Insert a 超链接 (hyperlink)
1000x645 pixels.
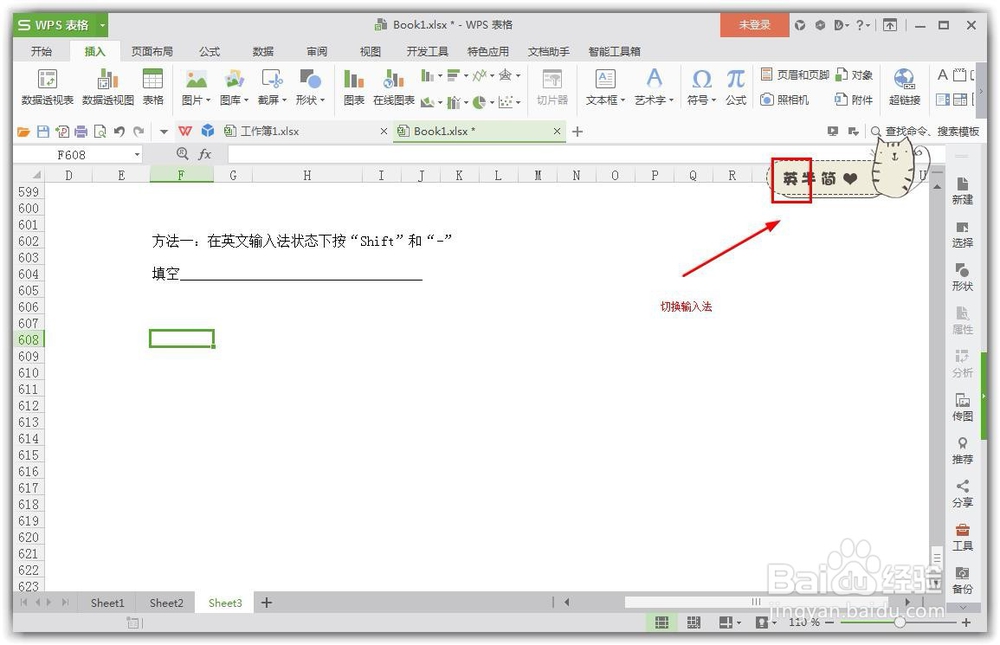[x=903, y=85]
